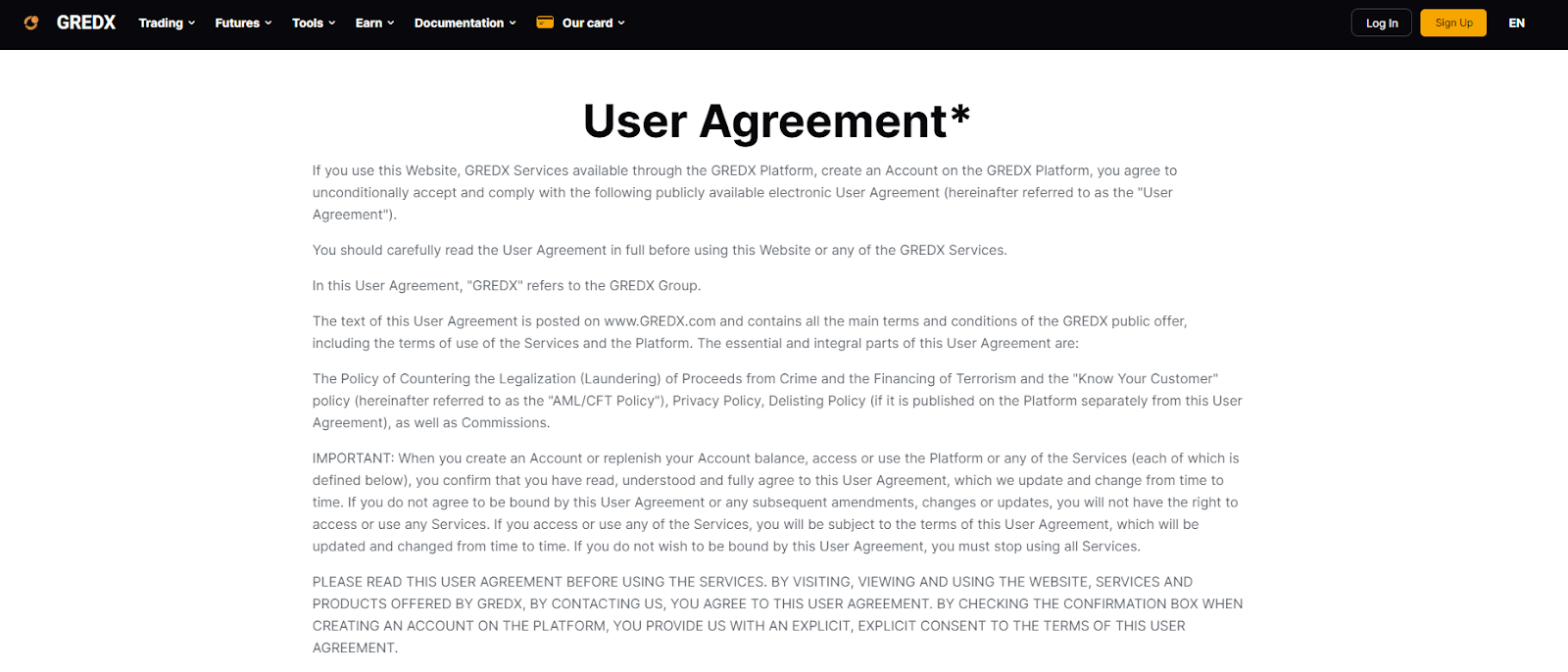Expand the Futures dropdown chevron
The height and width of the screenshot is (672, 1568).
268,23
